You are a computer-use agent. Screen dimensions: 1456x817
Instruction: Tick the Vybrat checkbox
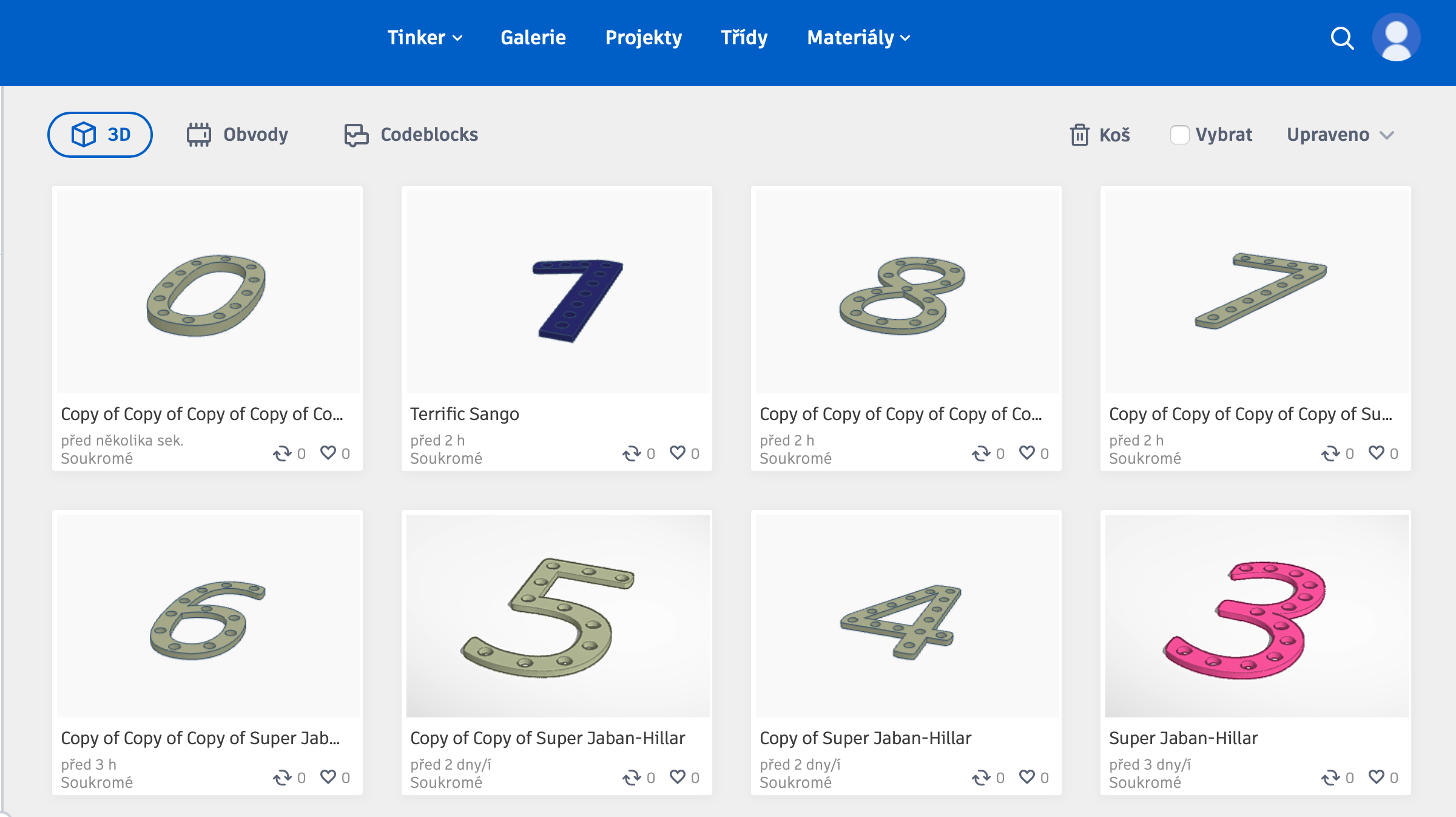pyautogui.click(x=1179, y=135)
